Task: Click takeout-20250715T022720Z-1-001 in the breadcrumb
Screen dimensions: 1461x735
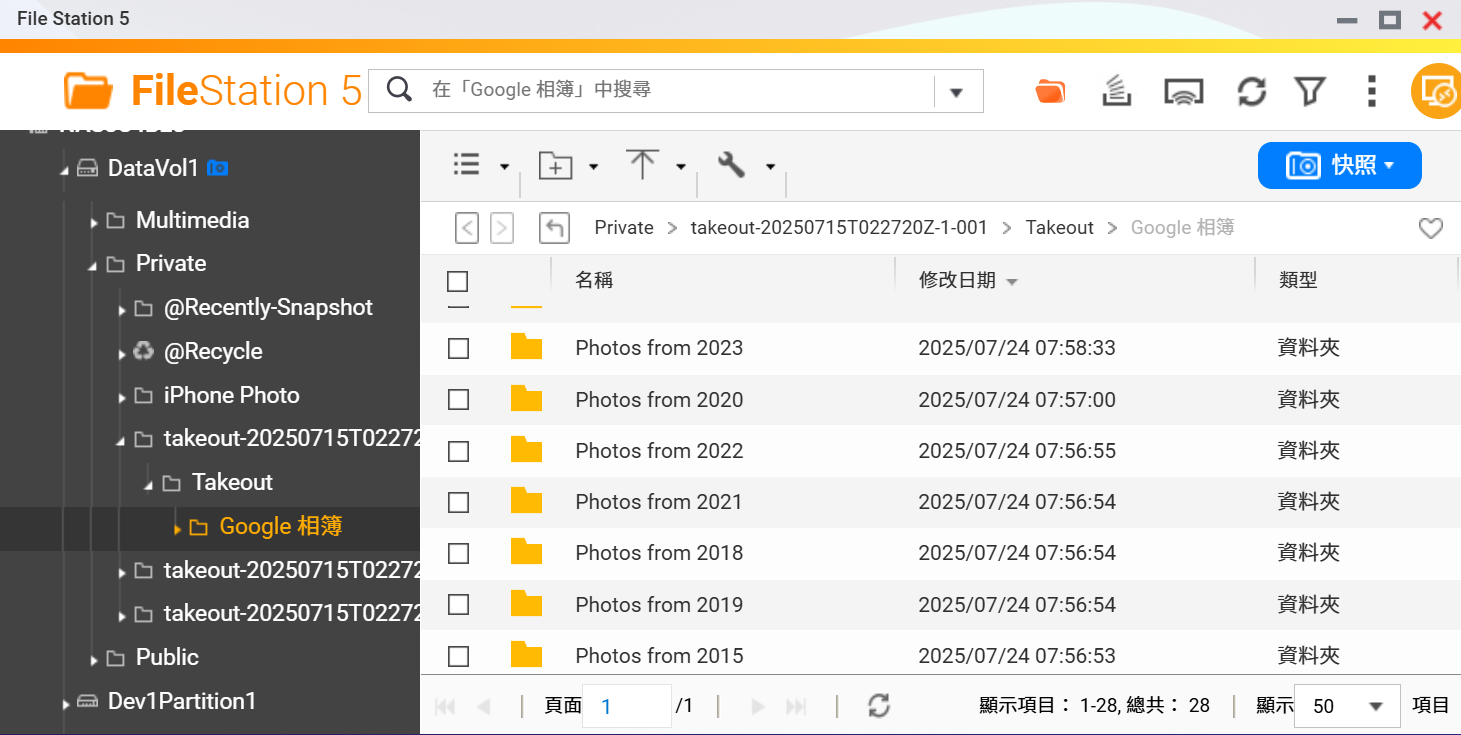Action: [x=839, y=228]
